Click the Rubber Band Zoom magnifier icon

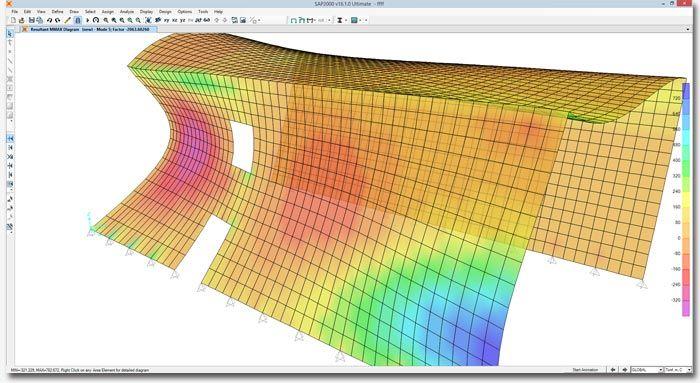106,20
